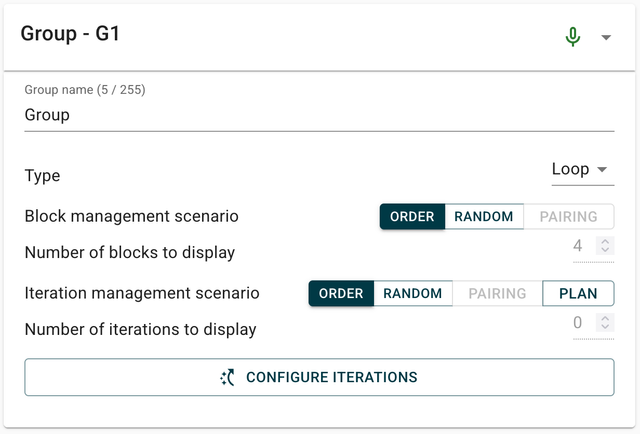
Task: Increase number of iterations with up arrow
Action: tap(604, 318)
